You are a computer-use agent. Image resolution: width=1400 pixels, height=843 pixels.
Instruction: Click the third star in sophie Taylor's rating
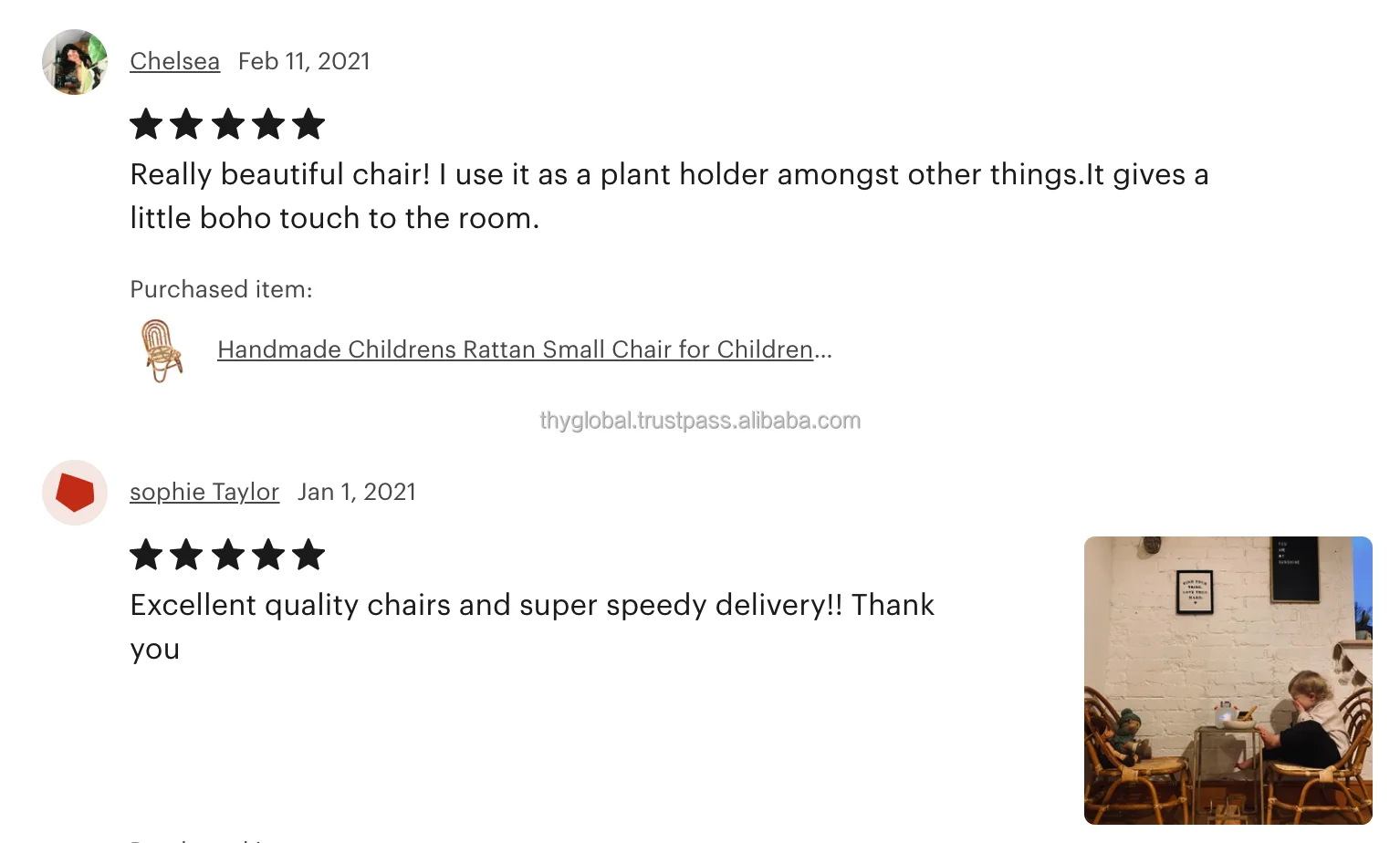point(227,555)
